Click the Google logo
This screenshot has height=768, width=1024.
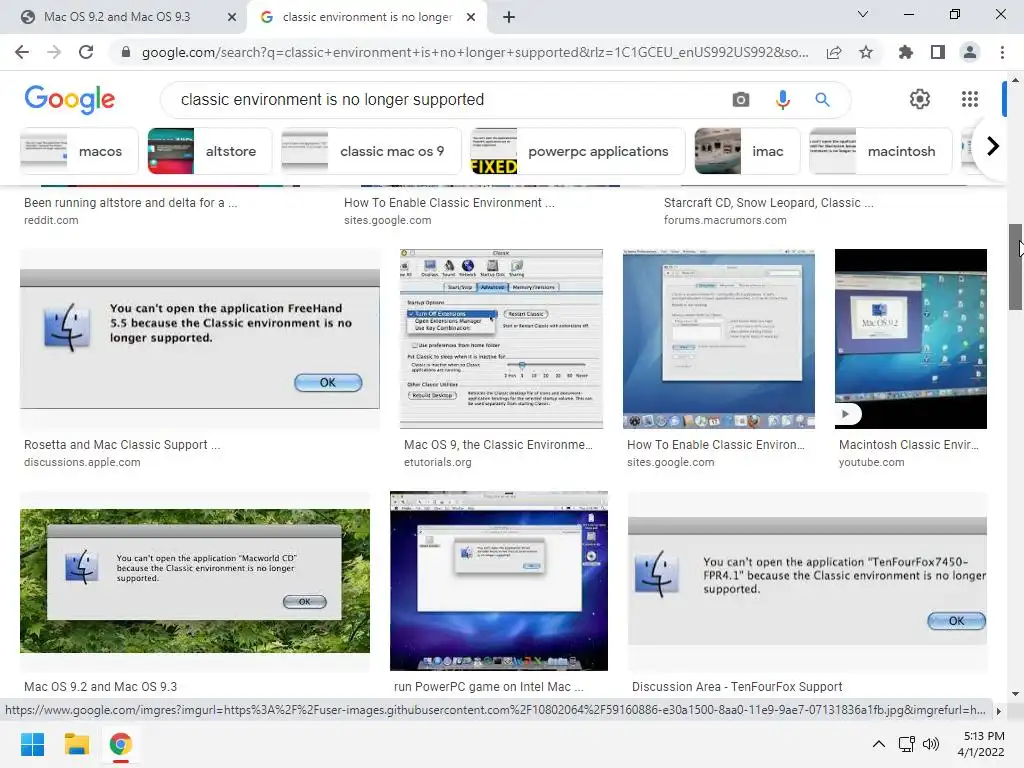point(69,99)
